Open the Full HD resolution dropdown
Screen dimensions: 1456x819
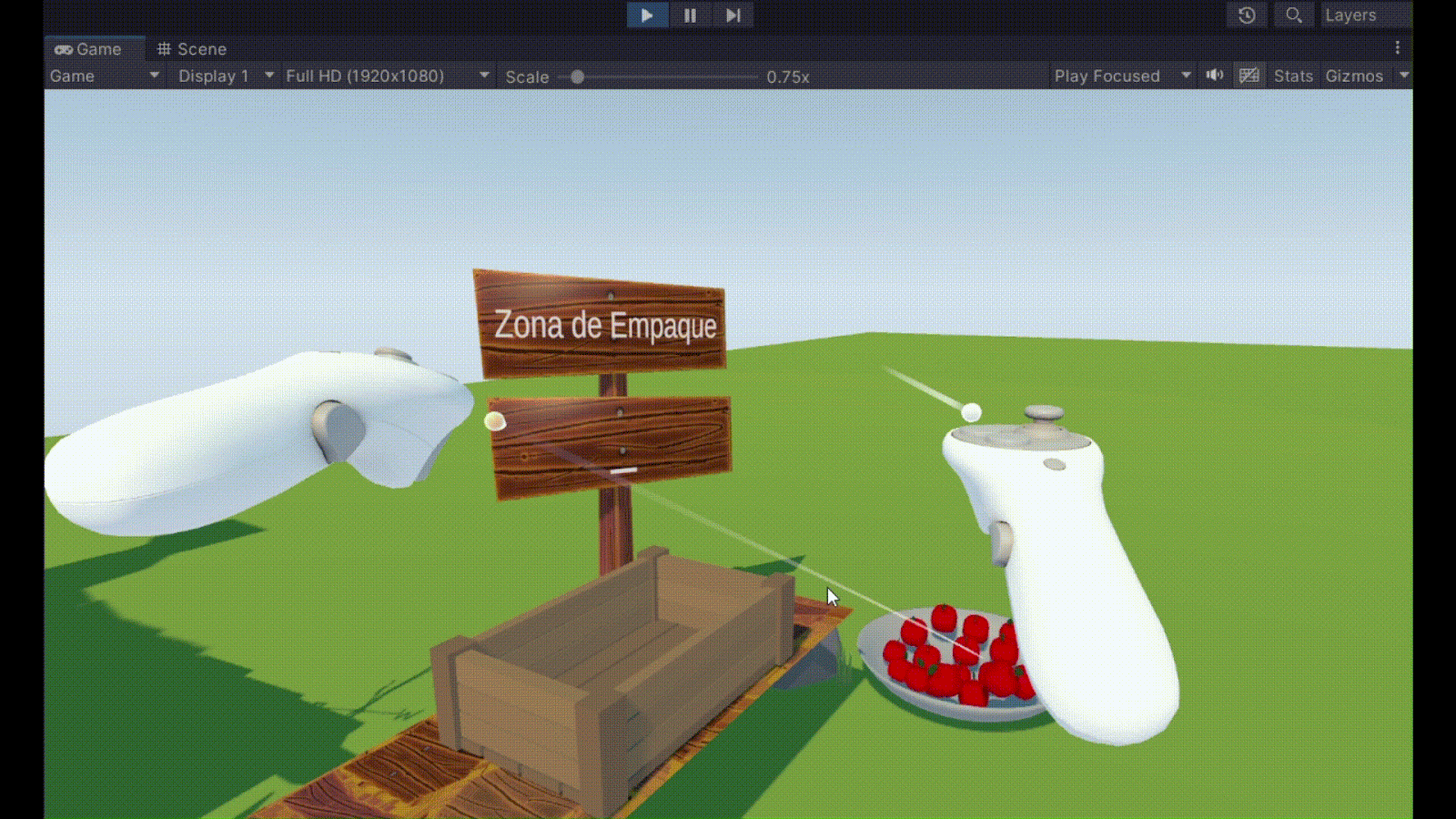pyautogui.click(x=388, y=76)
